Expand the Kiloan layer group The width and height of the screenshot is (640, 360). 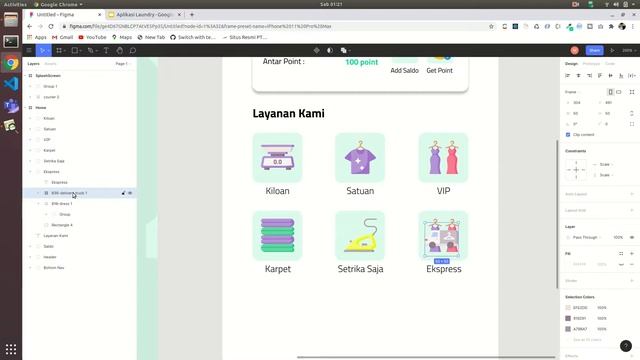(x=30, y=118)
